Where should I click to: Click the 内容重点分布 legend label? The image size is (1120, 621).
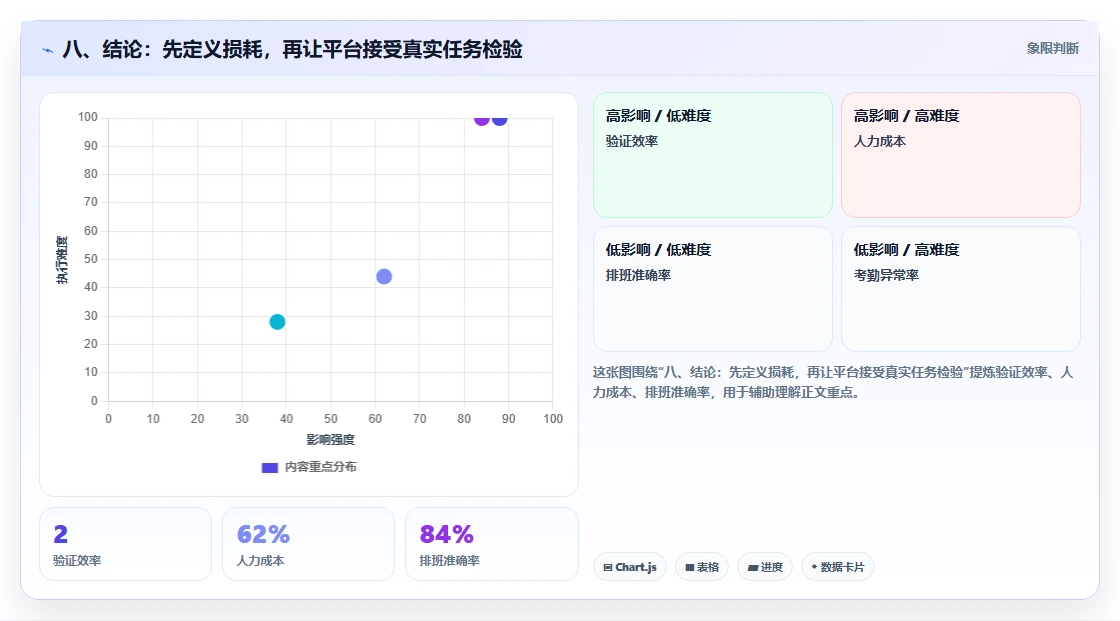320,467
